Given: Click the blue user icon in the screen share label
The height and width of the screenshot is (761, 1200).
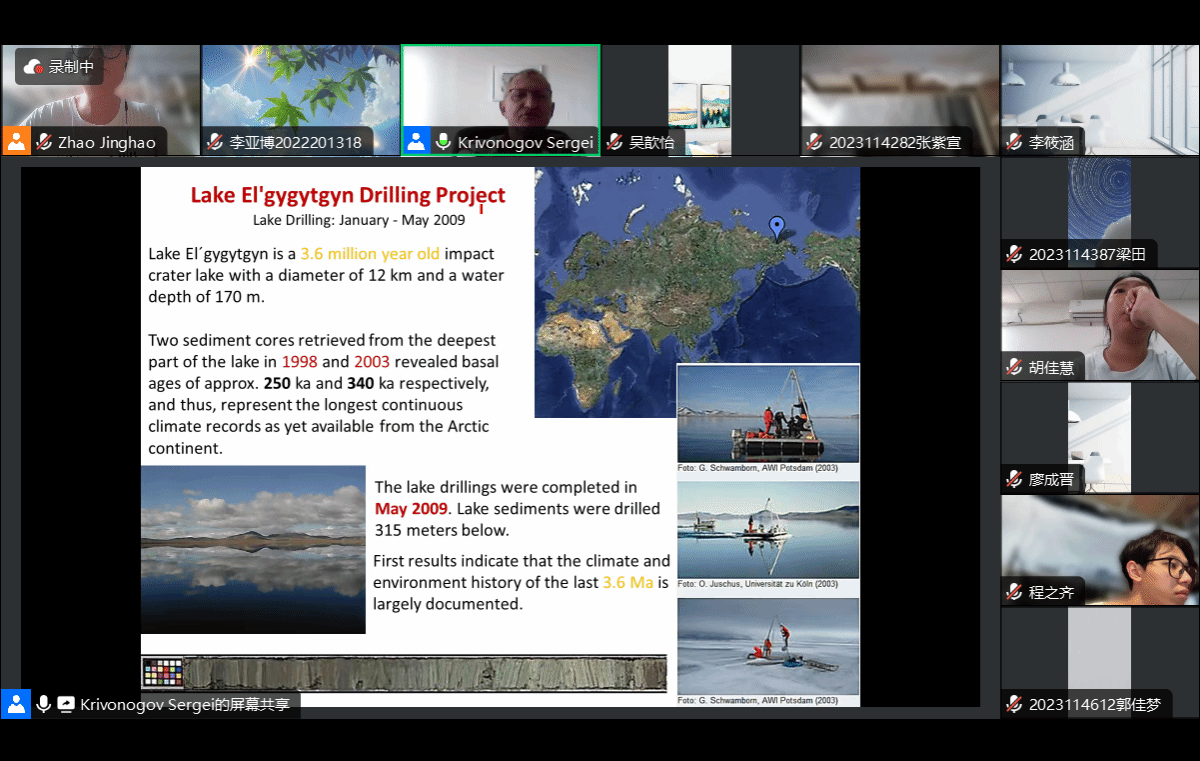Looking at the screenshot, I should [x=16, y=704].
